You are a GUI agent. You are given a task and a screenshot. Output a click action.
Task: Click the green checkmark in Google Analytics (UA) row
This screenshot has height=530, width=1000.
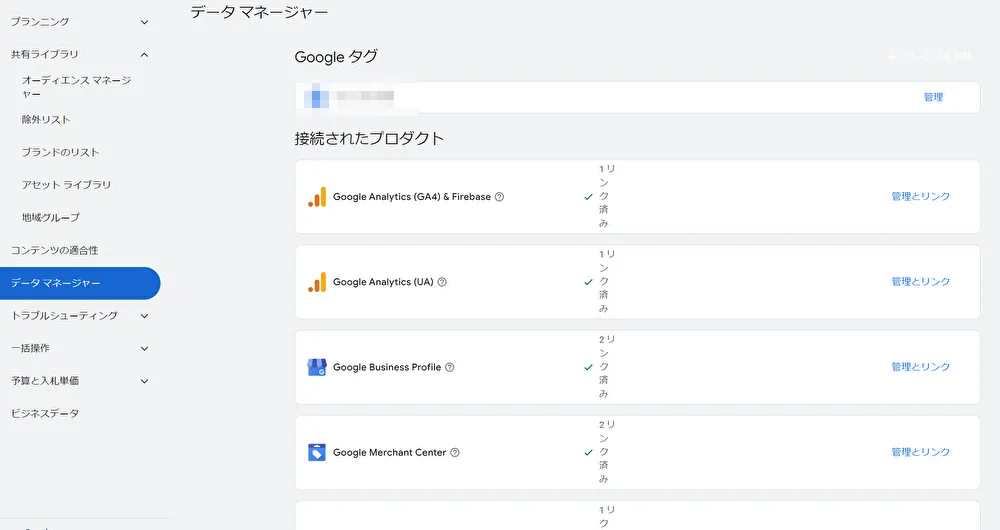(589, 282)
